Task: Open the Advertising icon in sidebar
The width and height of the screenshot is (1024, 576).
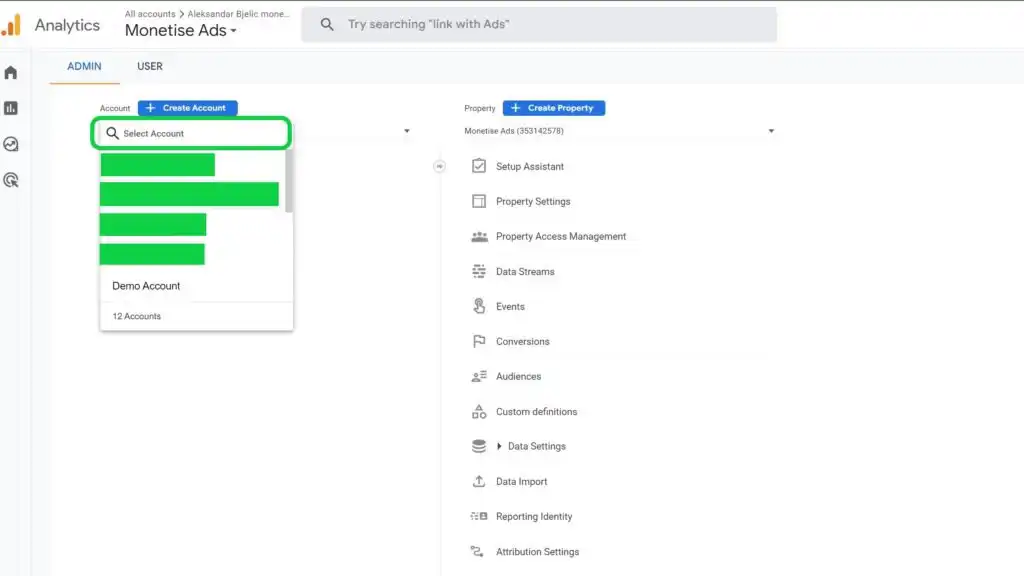Action: (x=11, y=180)
